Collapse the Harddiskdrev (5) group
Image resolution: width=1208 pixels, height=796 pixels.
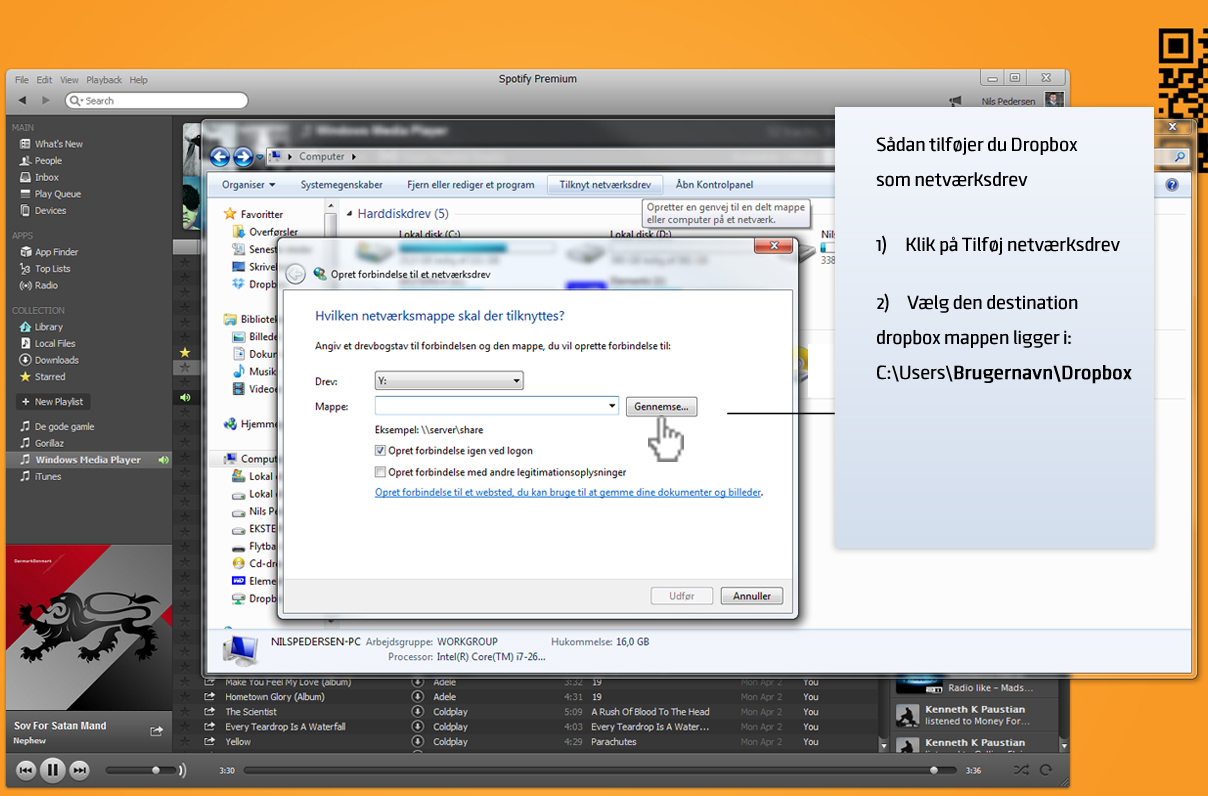[349, 214]
